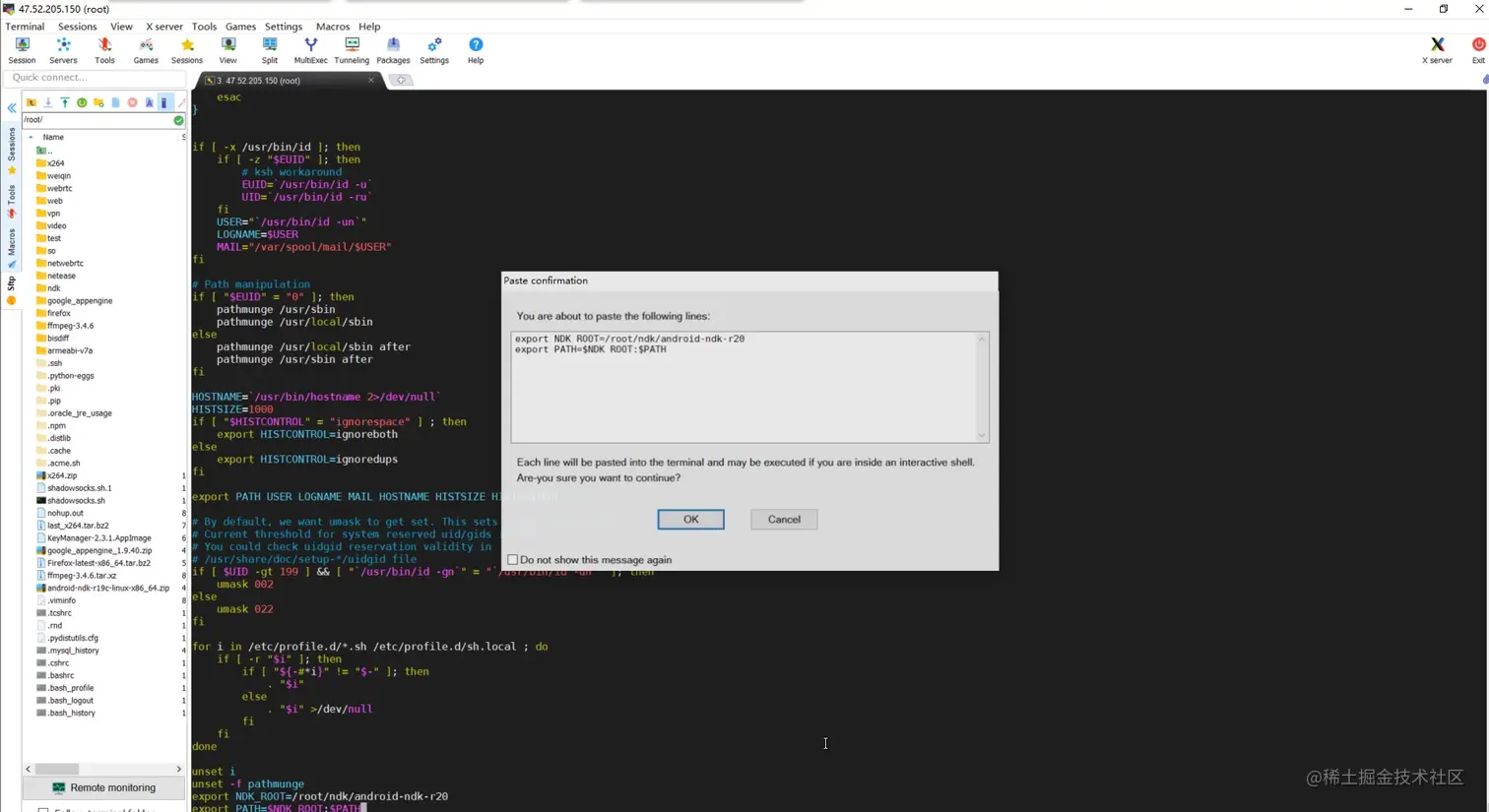Open the Terminal menu
1489x812 pixels.
(x=25, y=27)
